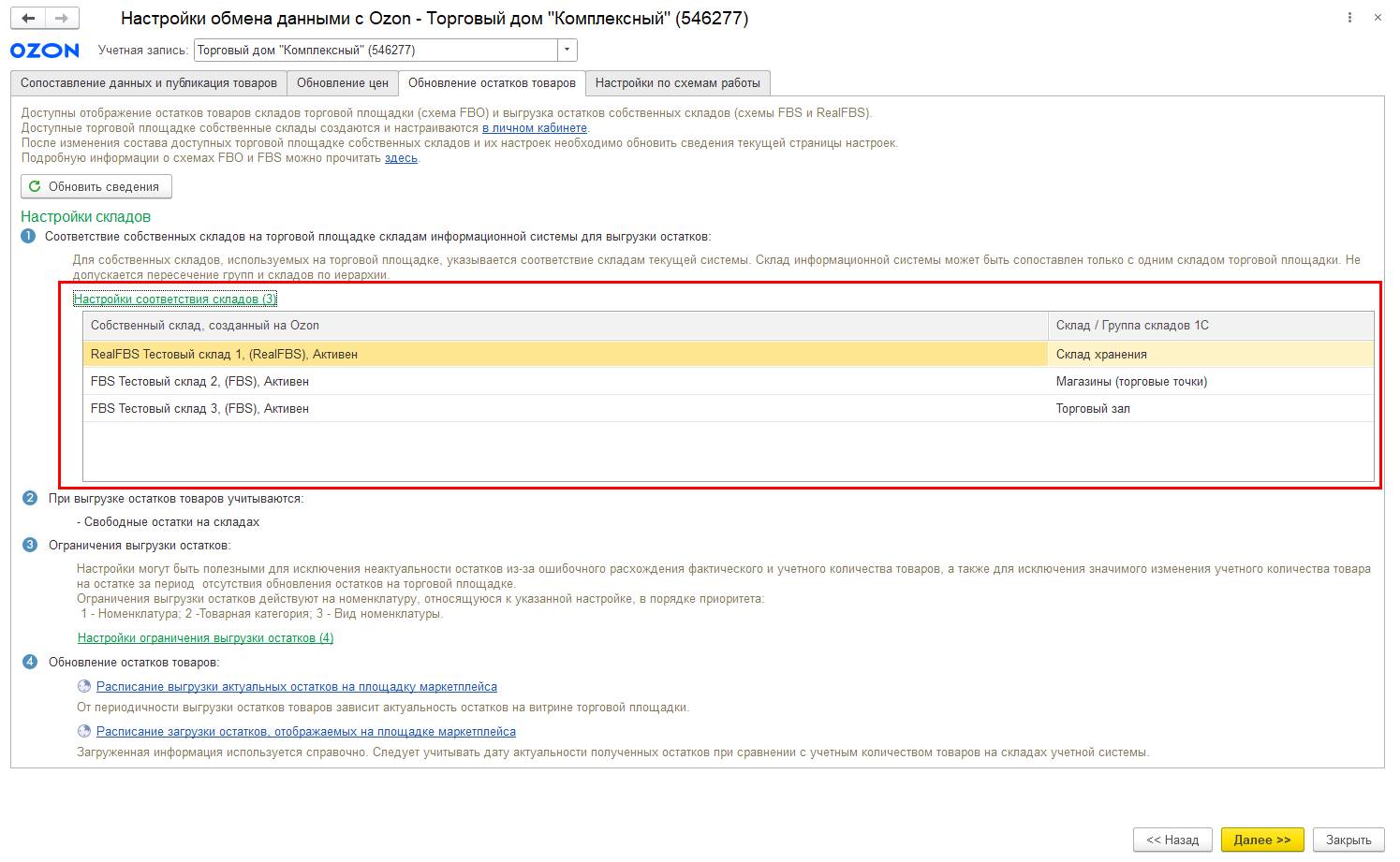1400x862 pixels.
Task: Open the three-dots more options menu
Action: [x=1349, y=18]
